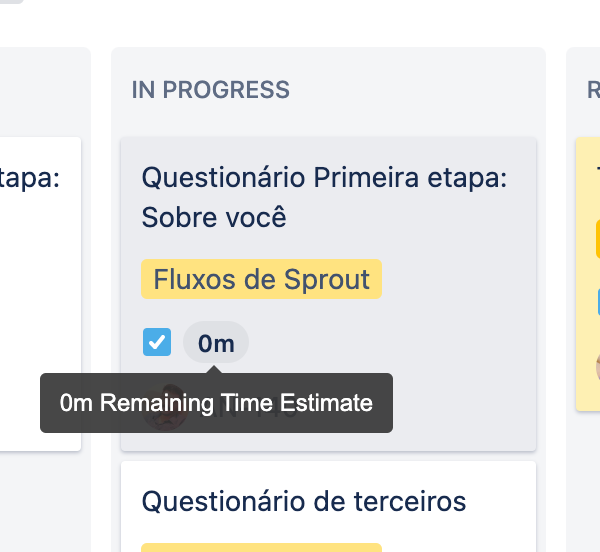
Task: Select the highlighted yellow card in right column
Action: click(588, 274)
